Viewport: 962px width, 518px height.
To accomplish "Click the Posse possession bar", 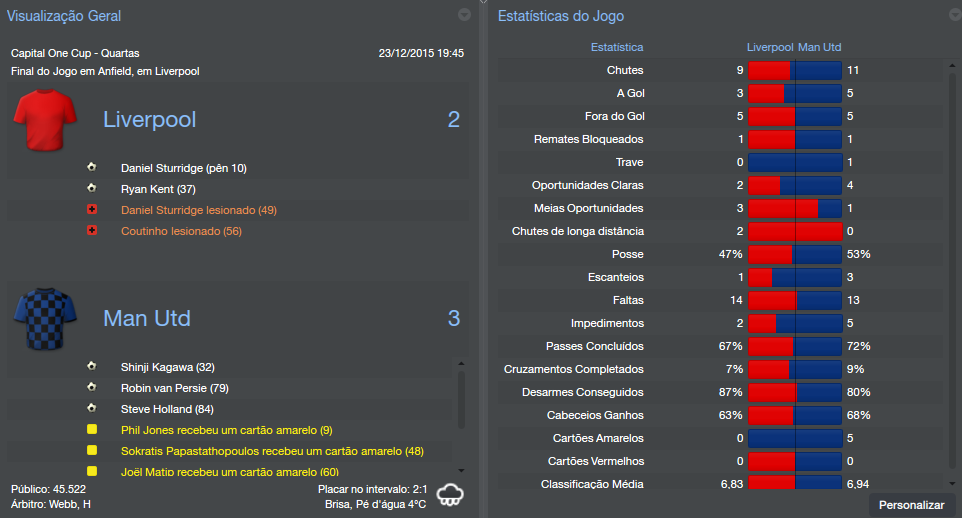I will 795,254.
